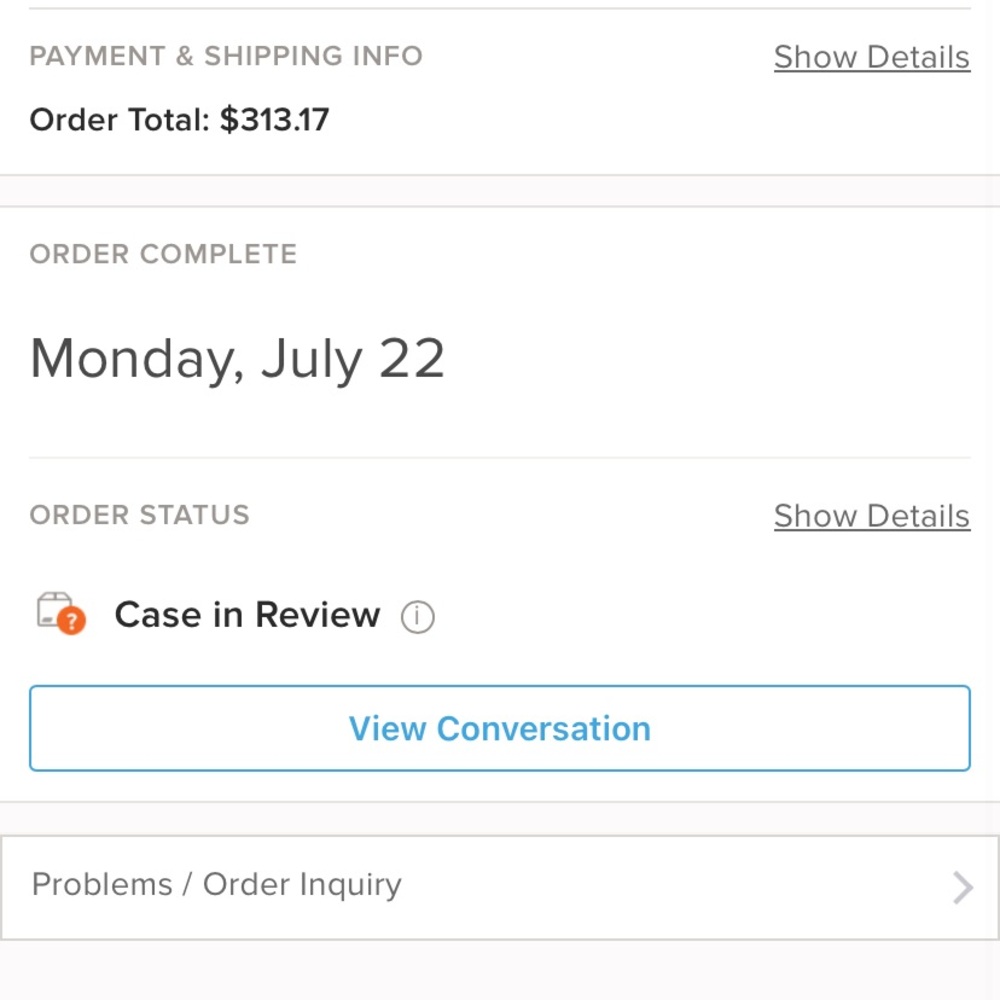
Task: Click the Monday, July 22 completion date
Action: (x=238, y=358)
